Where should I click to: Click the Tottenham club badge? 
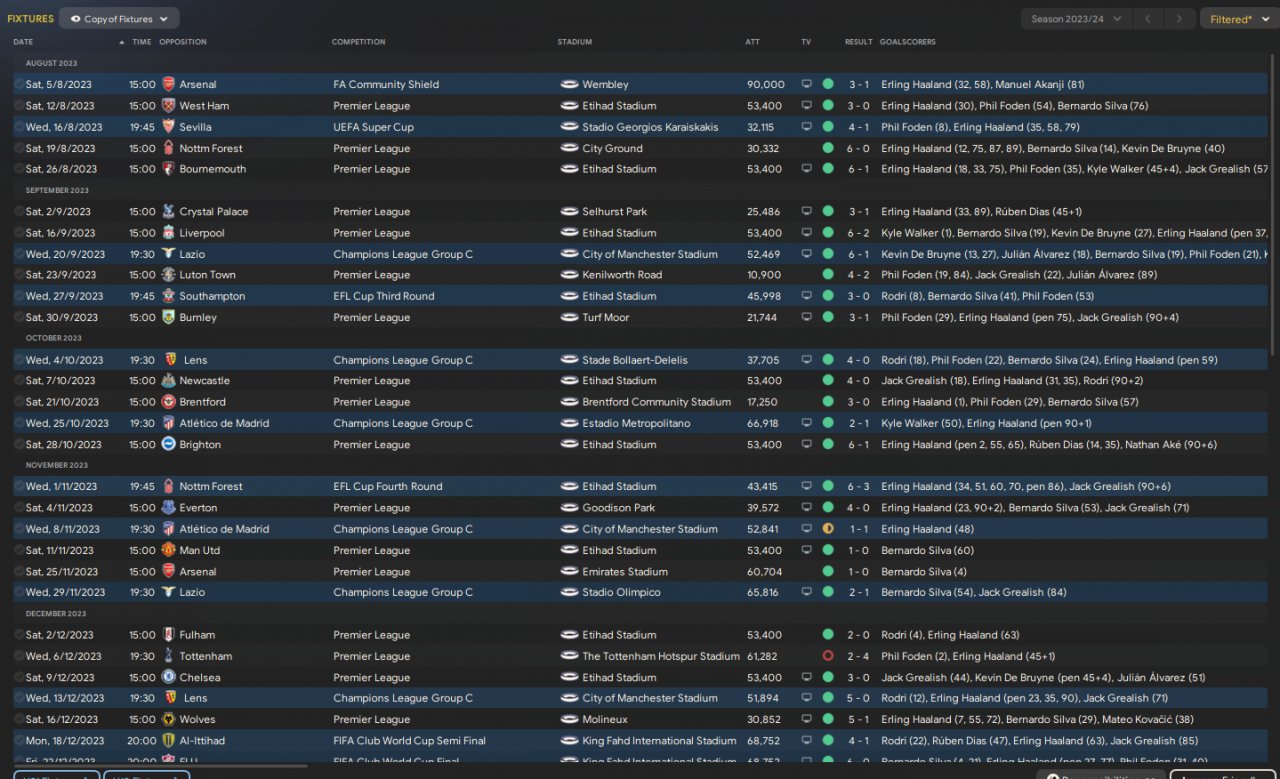coord(168,656)
